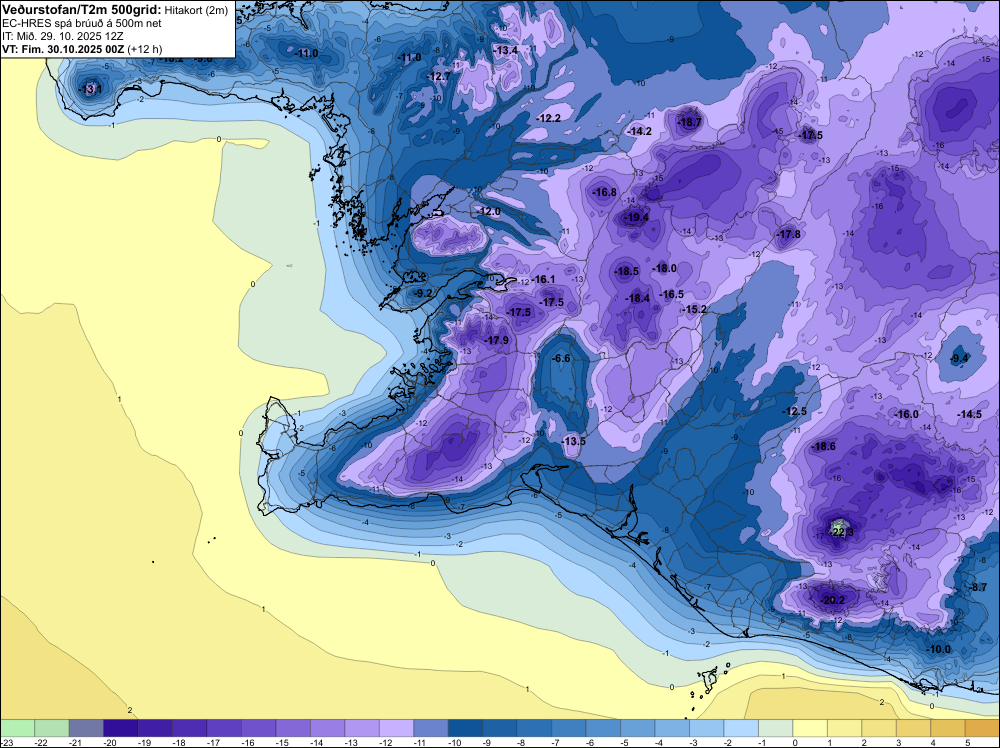The height and width of the screenshot is (748, 1000).
Task: Select the -13.1 label on the far-left coast
Action: coord(90,89)
